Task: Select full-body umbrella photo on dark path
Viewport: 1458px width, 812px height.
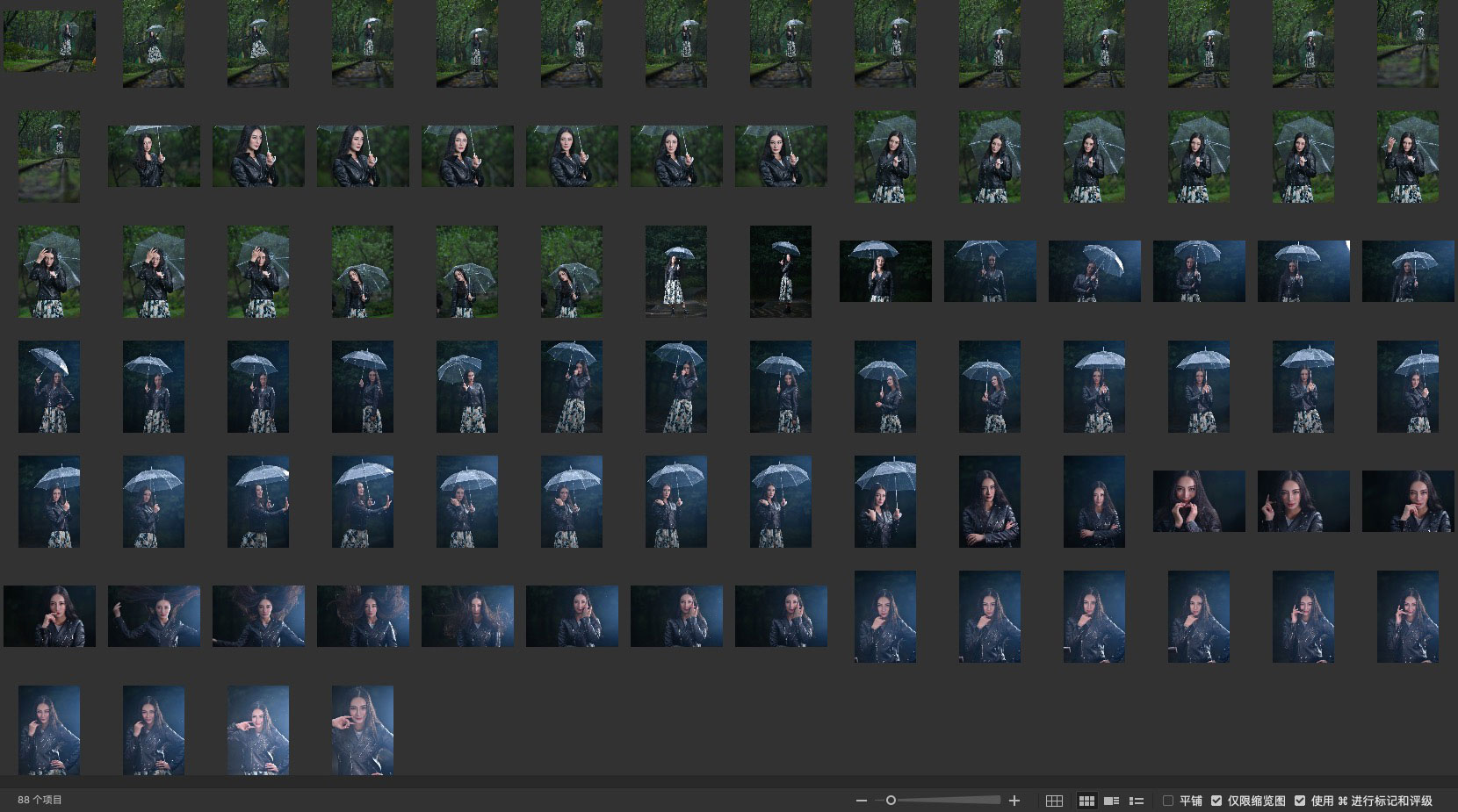Action: (x=675, y=271)
